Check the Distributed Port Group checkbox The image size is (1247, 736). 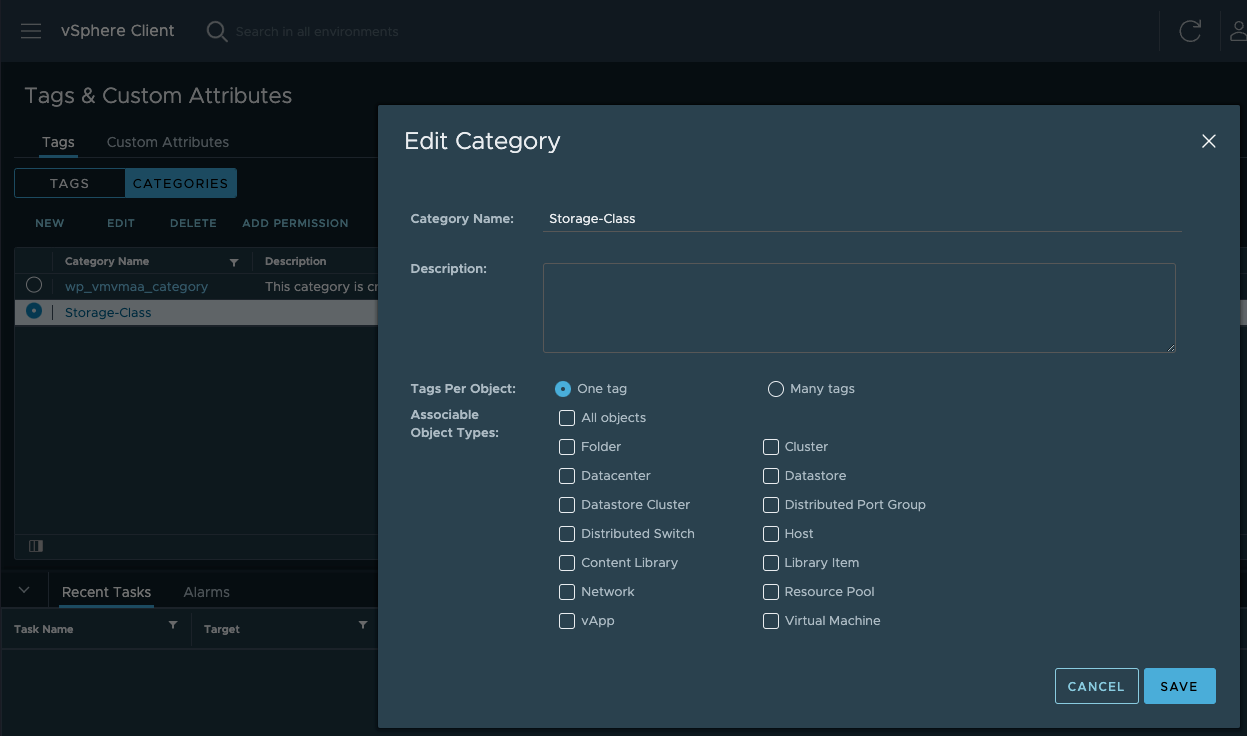click(771, 505)
